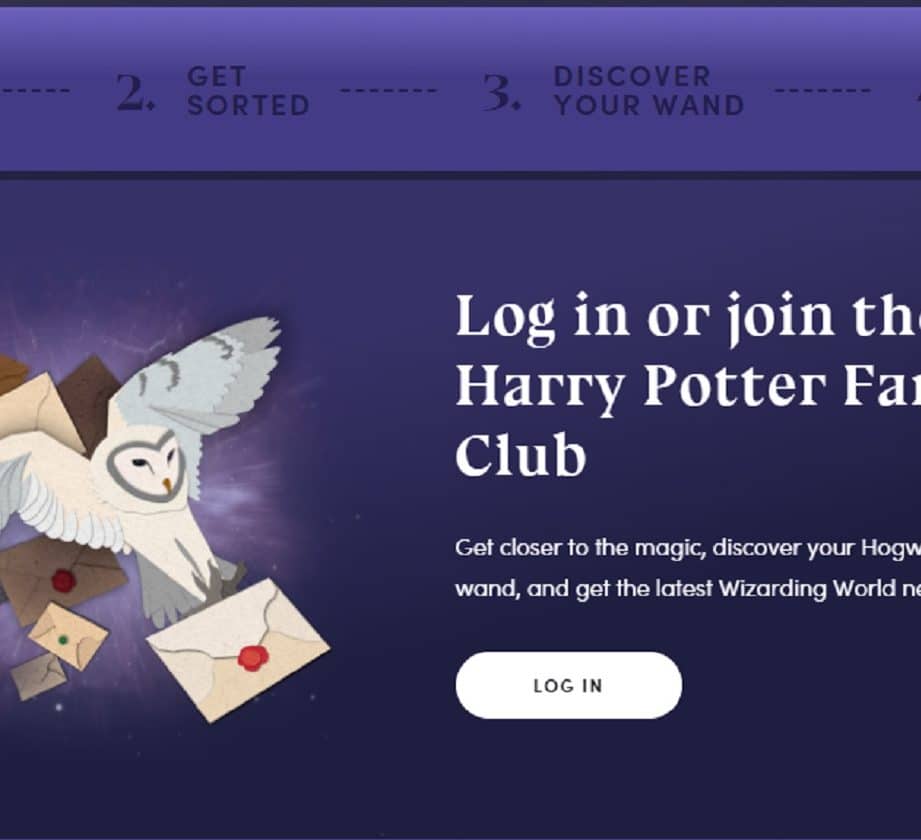Click the dashed line between steps 2 and 3

point(389,90)
